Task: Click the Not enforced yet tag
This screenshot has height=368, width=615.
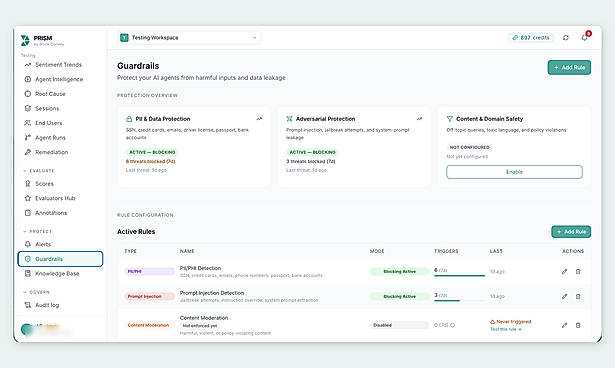Action: (x=200, y=326)
